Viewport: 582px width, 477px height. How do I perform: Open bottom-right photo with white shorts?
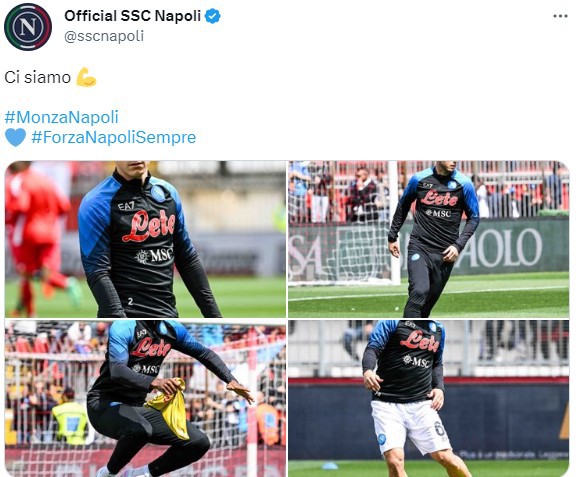(429, 398)
